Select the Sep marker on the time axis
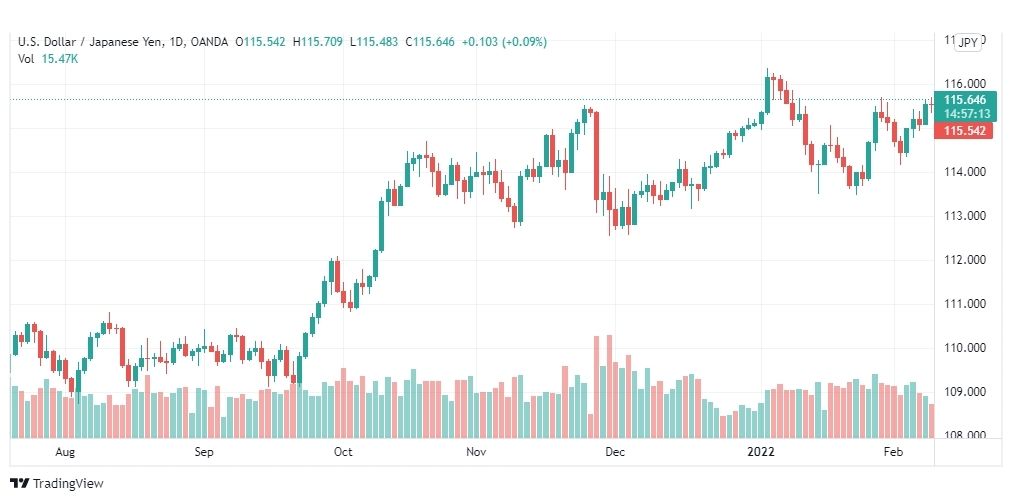 click(204, 452)
